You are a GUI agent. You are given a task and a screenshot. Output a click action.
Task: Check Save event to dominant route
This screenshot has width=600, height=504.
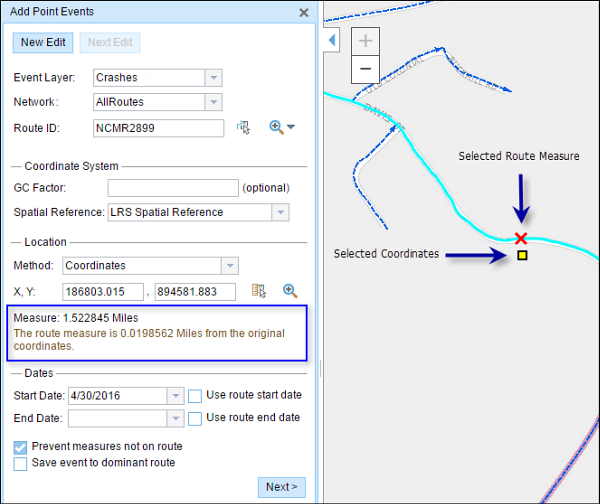coord(21,462)
